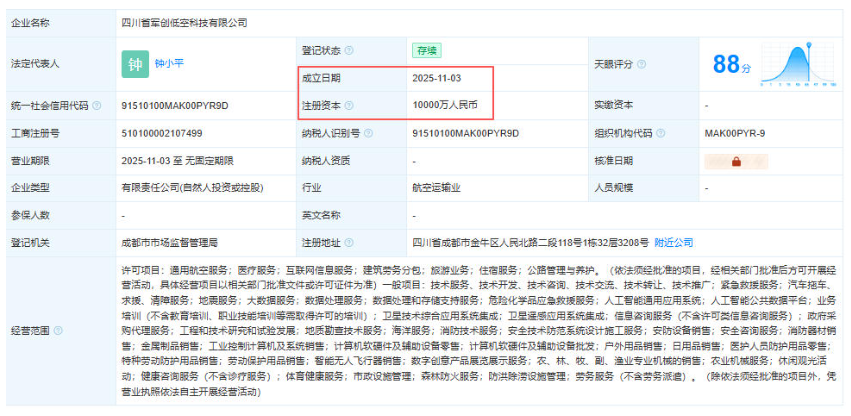Screen dimensions: 851x416
Task: Click the red lock icon in 核准日期
Action: click(735, 160)
